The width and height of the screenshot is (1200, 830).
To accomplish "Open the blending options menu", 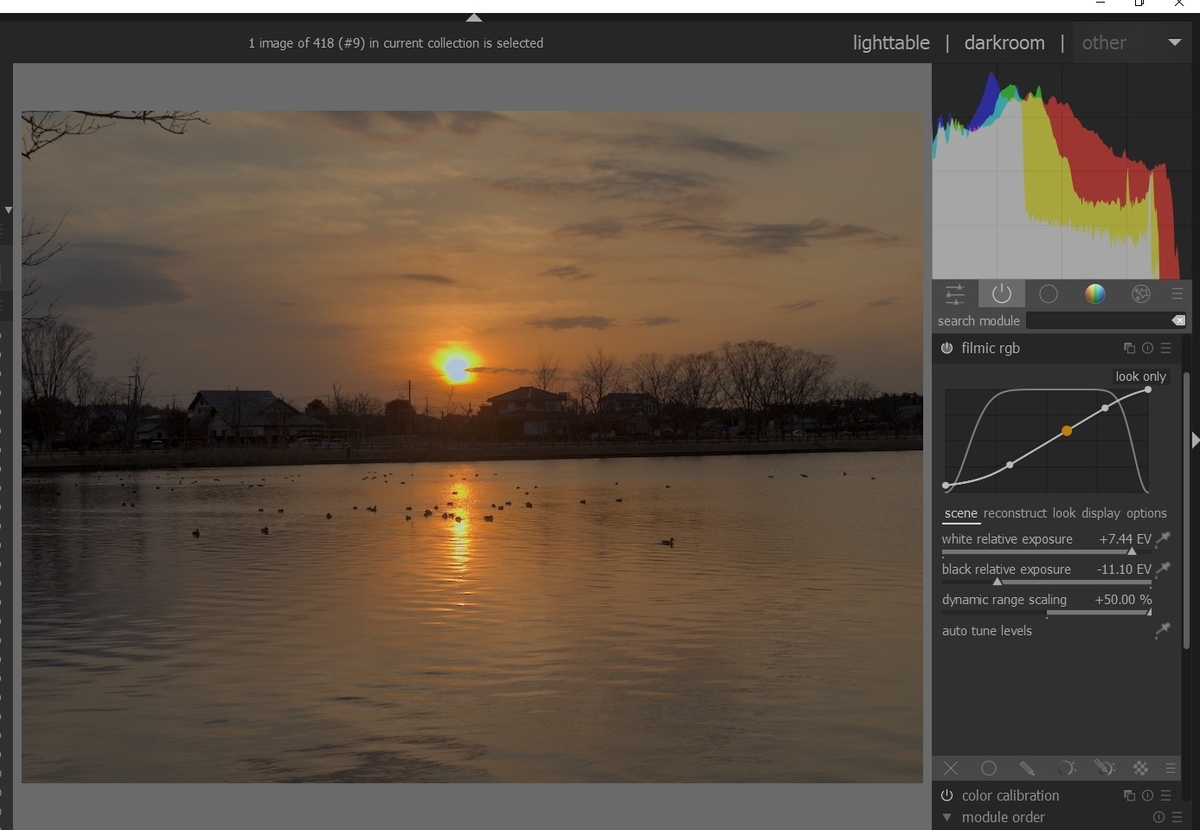I will pos(1170,768).
